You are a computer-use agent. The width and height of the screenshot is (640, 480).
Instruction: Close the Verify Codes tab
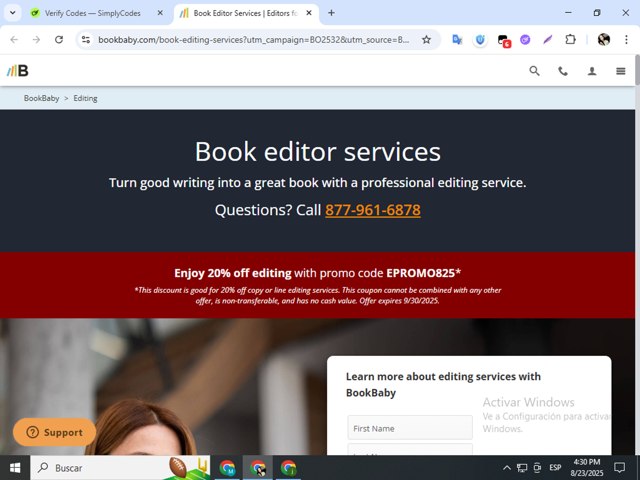pos(160,13)
